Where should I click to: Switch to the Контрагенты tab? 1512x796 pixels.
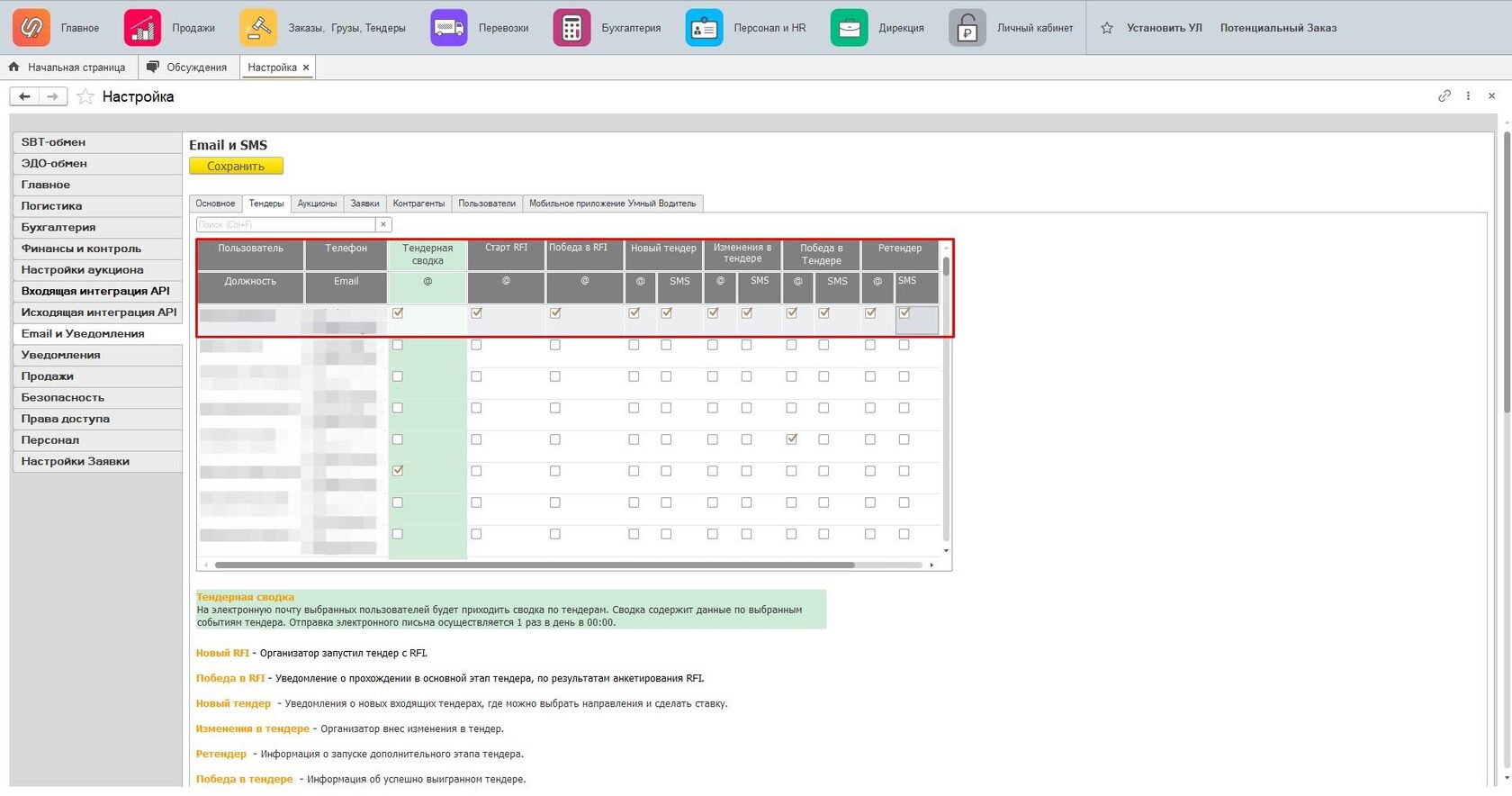tap(418, 204)
